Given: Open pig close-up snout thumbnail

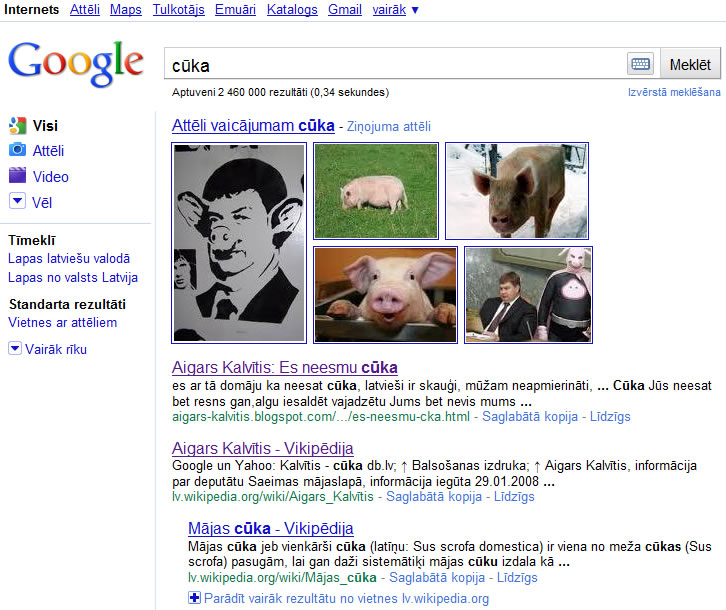Looking at the screenshot, I should point(385,295).
